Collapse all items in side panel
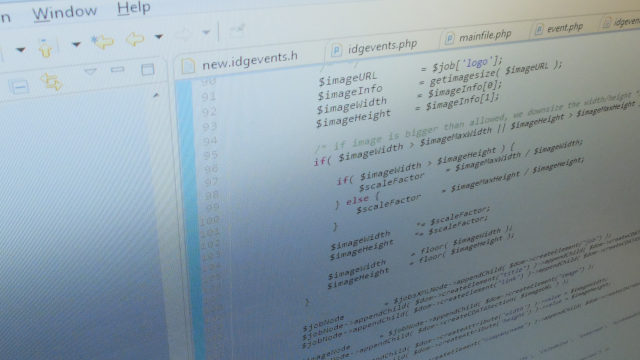Image resolution: width=640 pixels, height=360 pixels. [x=19, y=87]
